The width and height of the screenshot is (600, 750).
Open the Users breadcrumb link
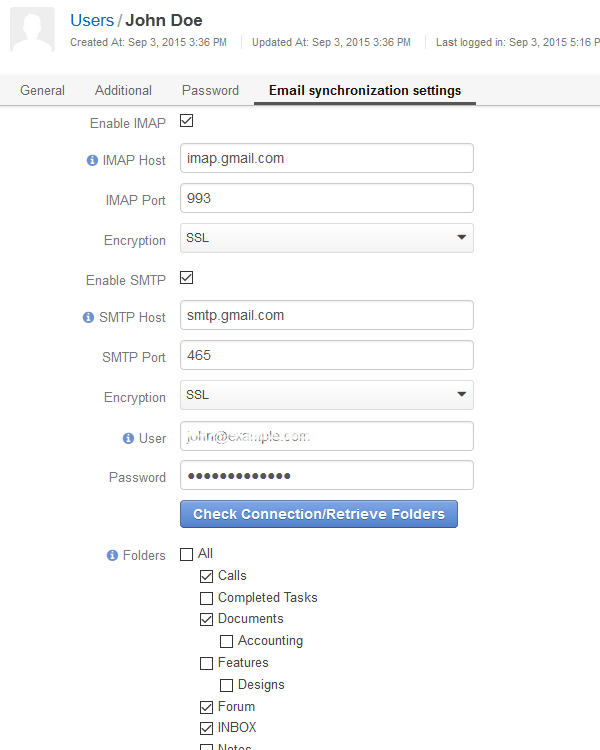pos(92,21)
